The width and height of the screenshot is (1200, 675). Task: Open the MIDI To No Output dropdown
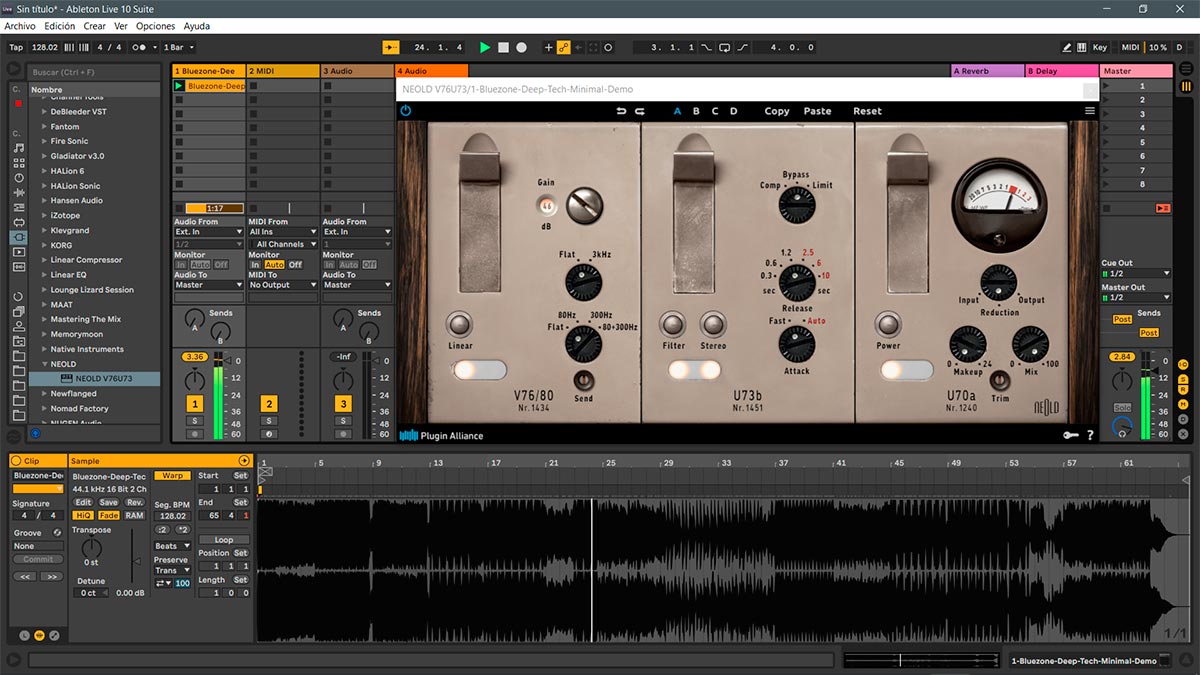click(283, 285)
